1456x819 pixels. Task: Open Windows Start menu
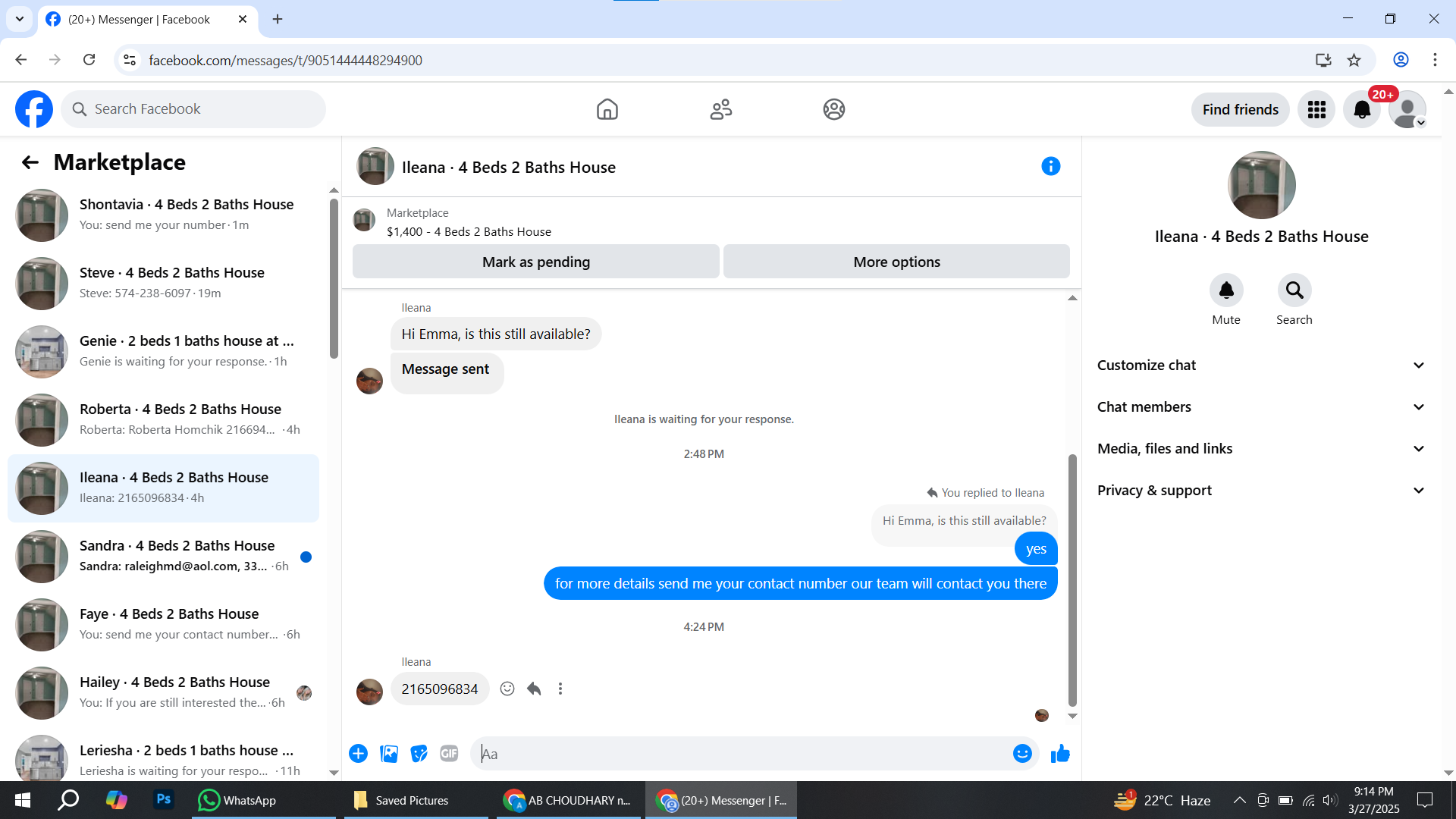pos(23,800)
